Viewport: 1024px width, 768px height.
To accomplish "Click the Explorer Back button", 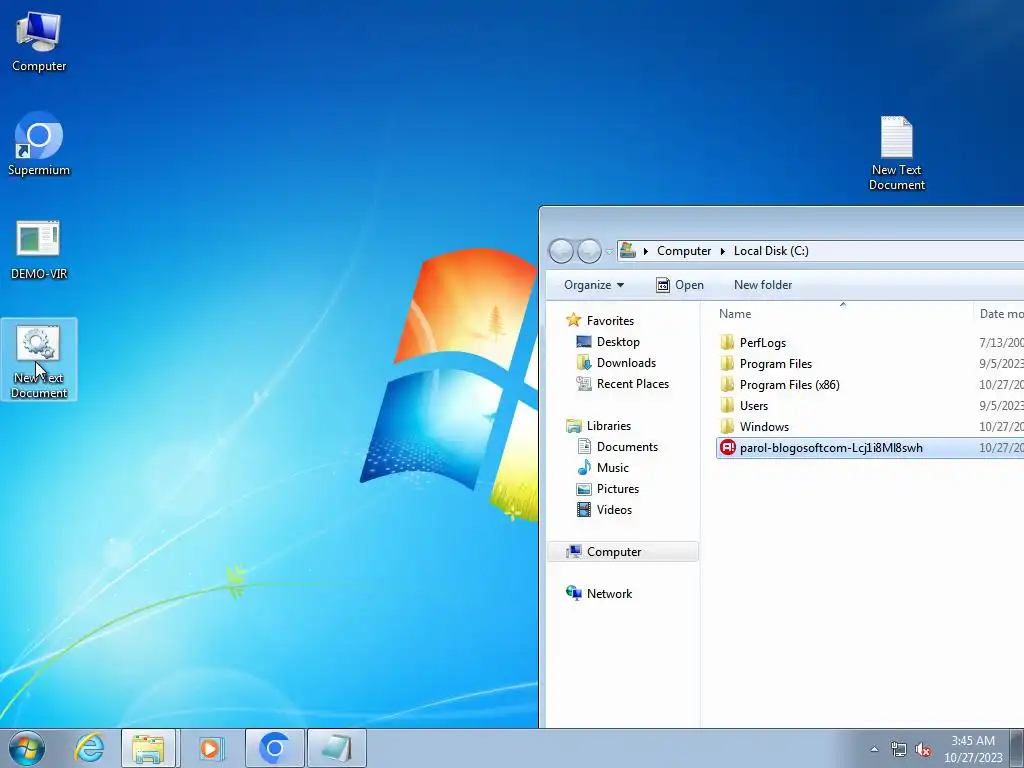I will [560, 251].
